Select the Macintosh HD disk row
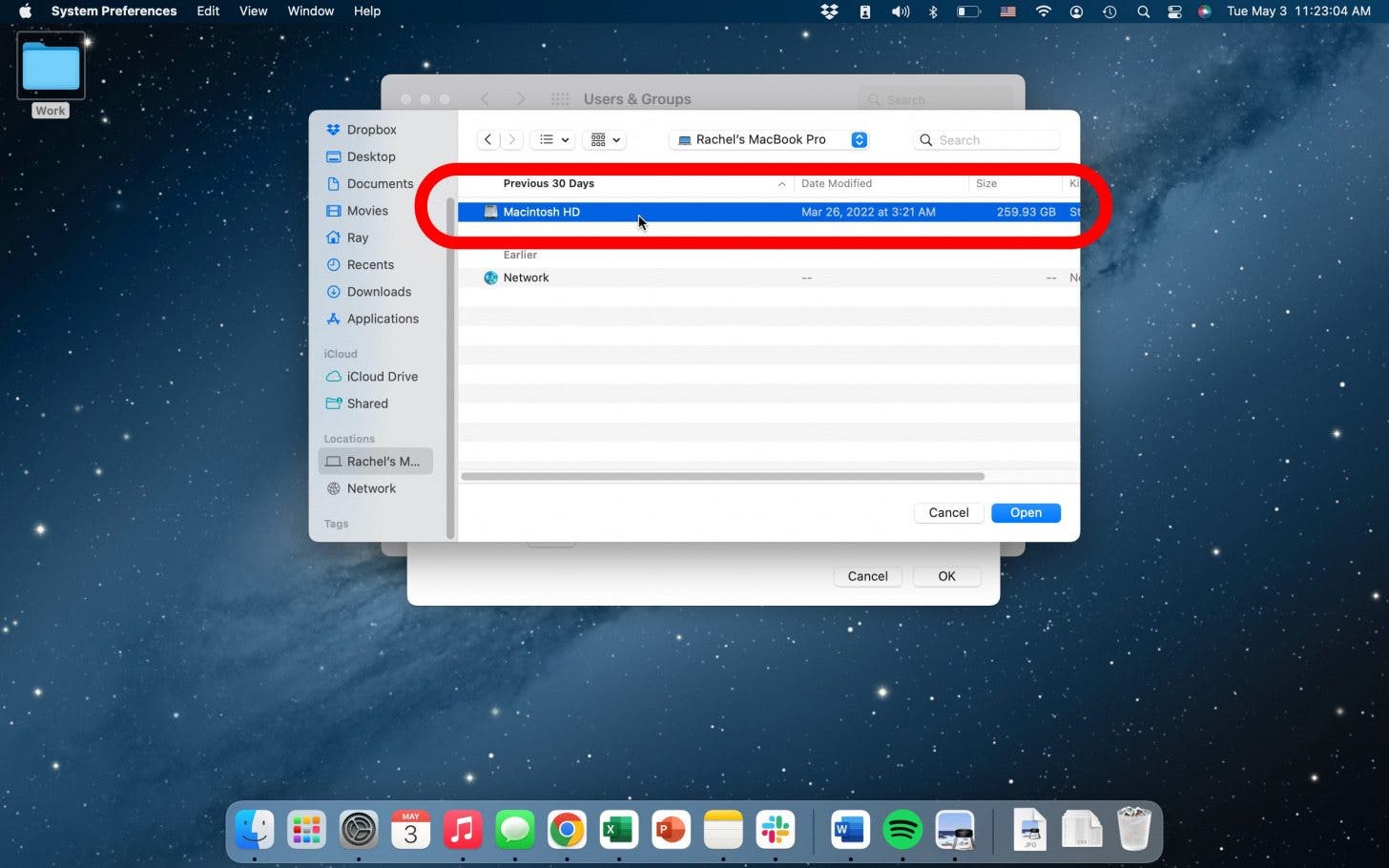Image resolution: width=1389 pixels, height=868 pixels. tap(542, 212)
